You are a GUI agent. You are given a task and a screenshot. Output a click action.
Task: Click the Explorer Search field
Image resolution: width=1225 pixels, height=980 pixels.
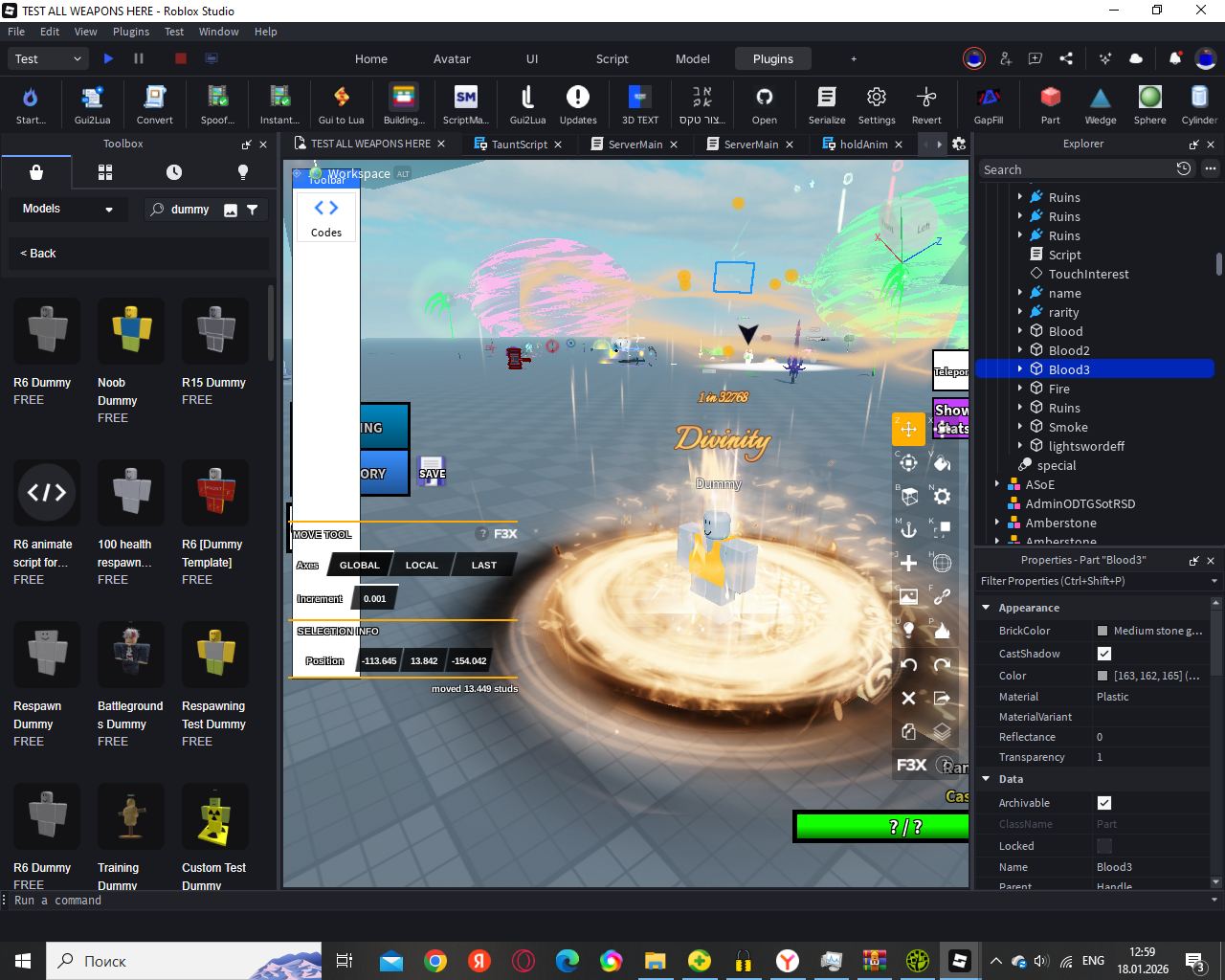(x=1077, y=169)
